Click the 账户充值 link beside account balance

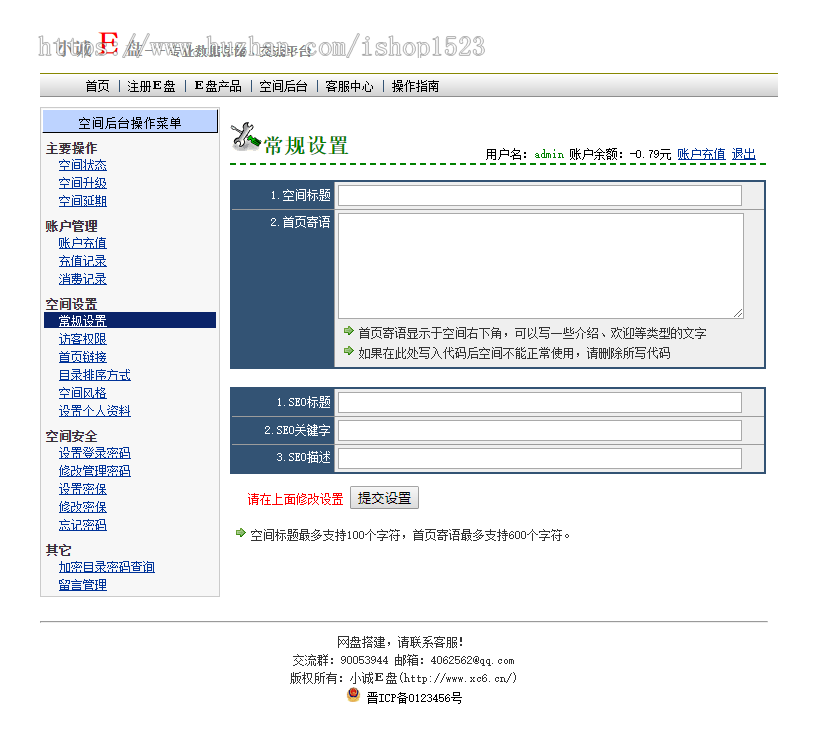click(701, 154)
